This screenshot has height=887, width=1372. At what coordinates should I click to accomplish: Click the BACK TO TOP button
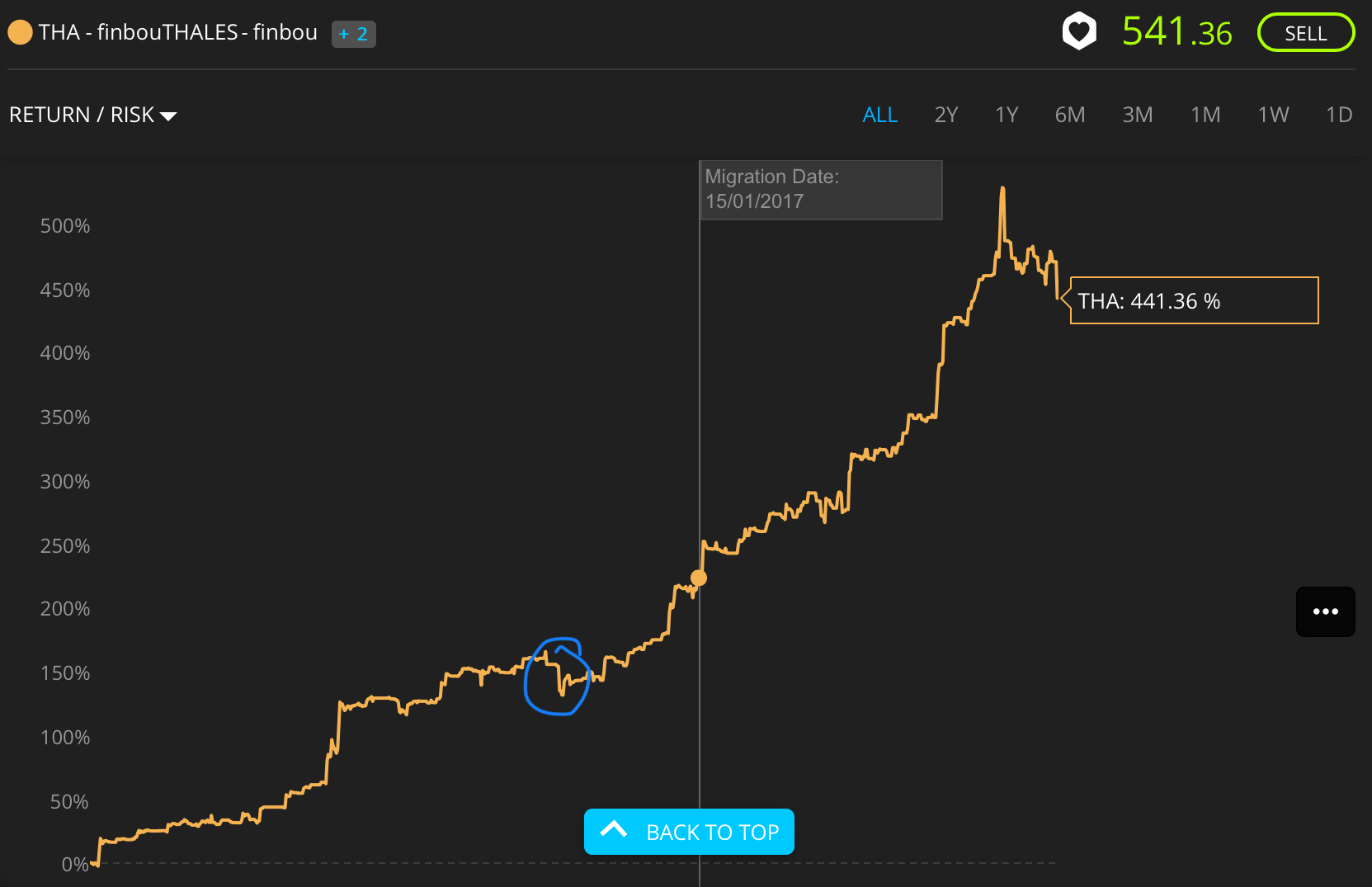point(689,832)
